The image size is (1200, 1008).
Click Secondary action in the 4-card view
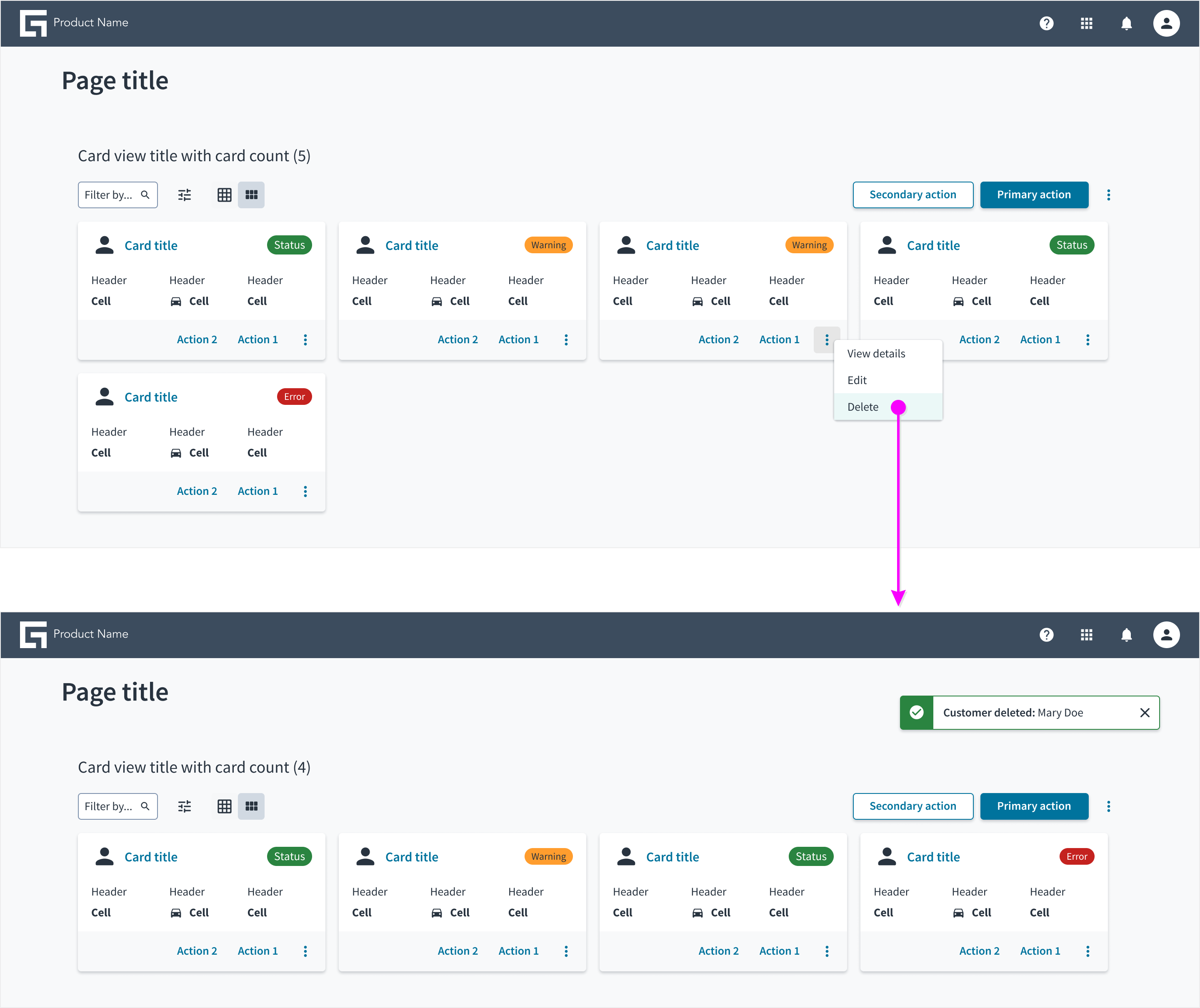click(912, 806)
